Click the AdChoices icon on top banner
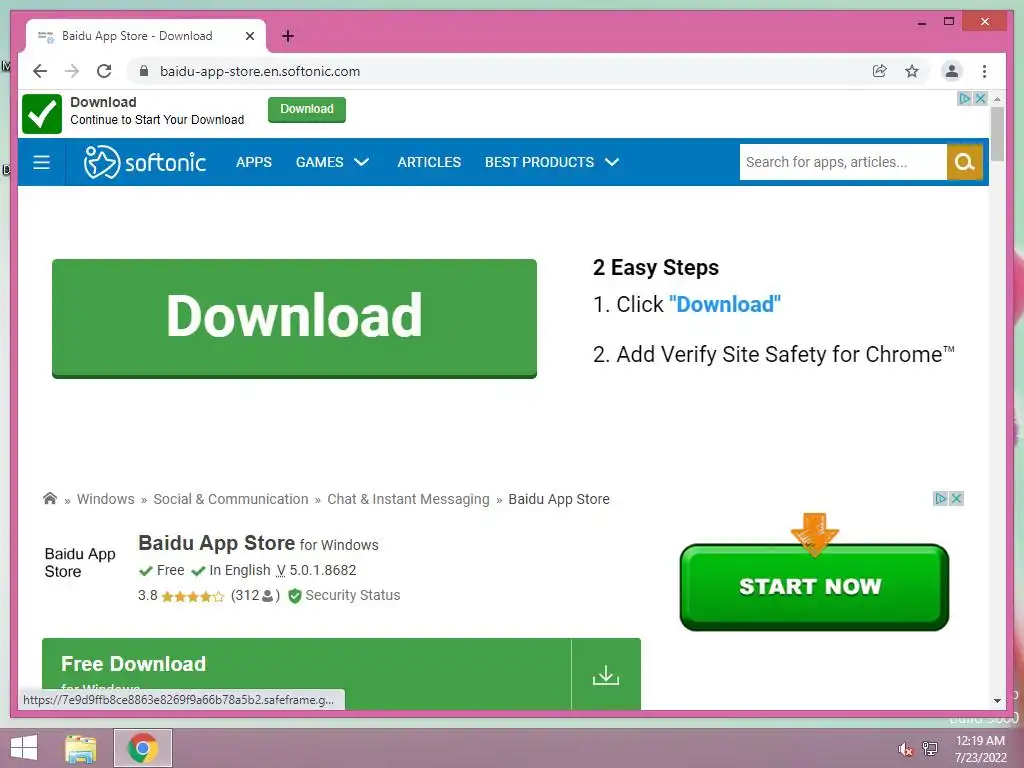1024x768 pixels. [964, 99]
